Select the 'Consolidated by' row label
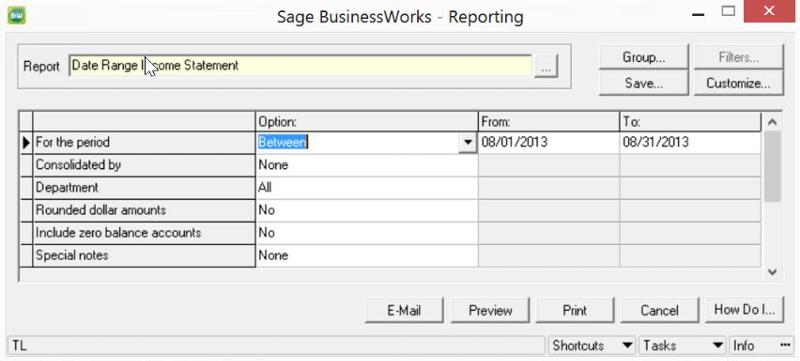The height and width of the screenshot is (361, 800). coord(144,165)
